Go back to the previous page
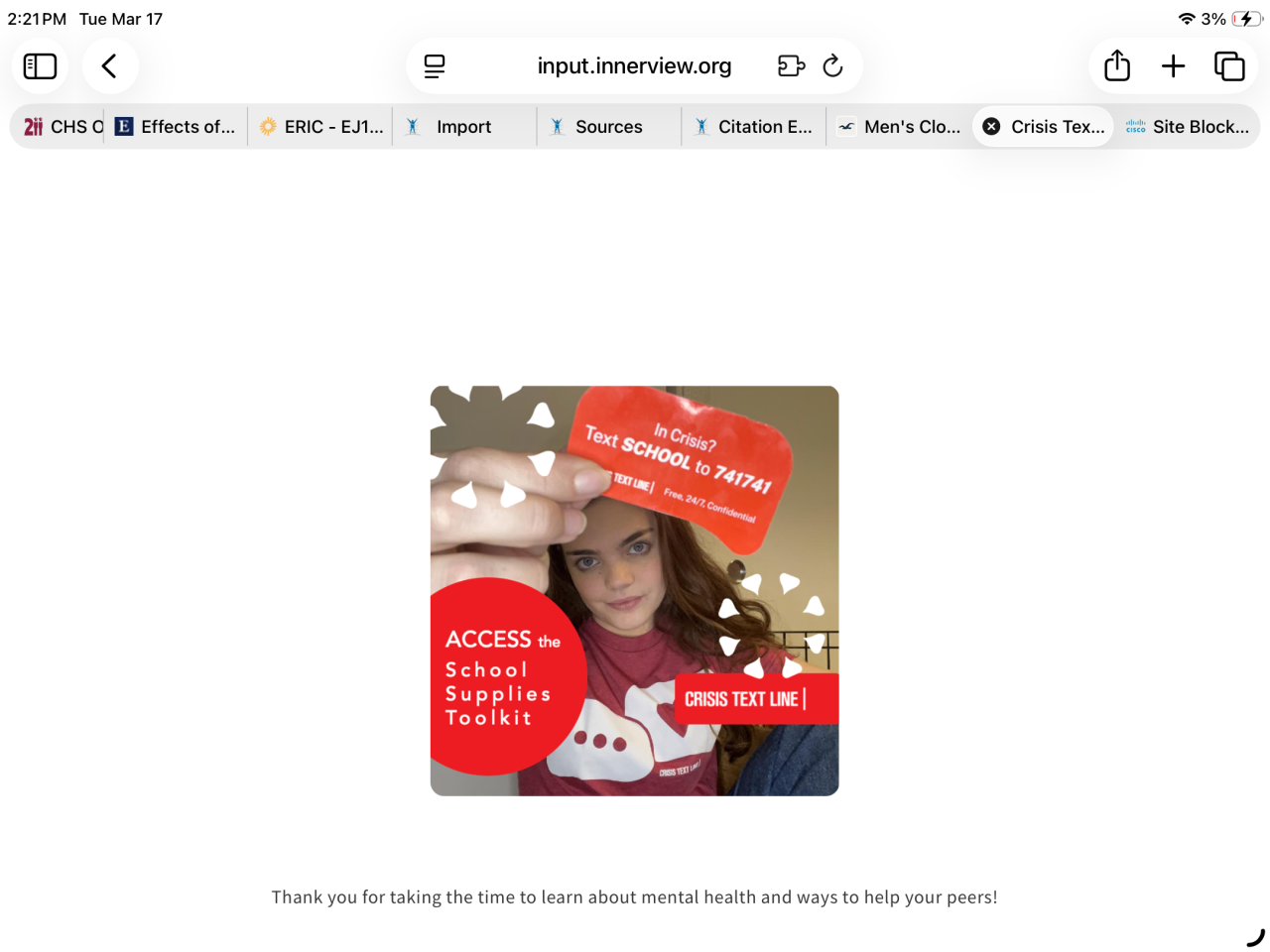Screen dimensions: 1270x952 110,66
